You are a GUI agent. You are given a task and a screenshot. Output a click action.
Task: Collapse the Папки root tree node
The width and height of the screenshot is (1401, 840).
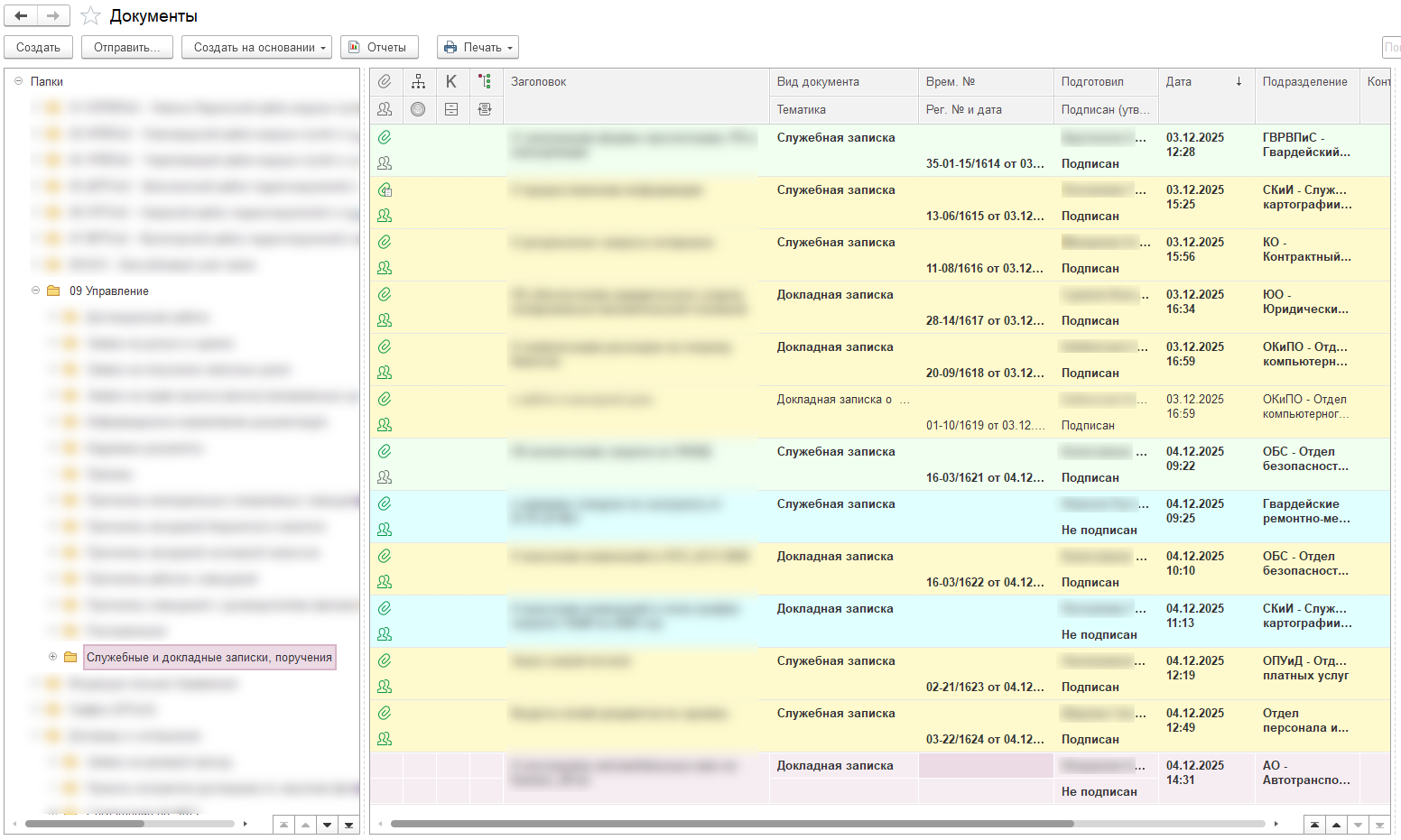pos(18,81)
